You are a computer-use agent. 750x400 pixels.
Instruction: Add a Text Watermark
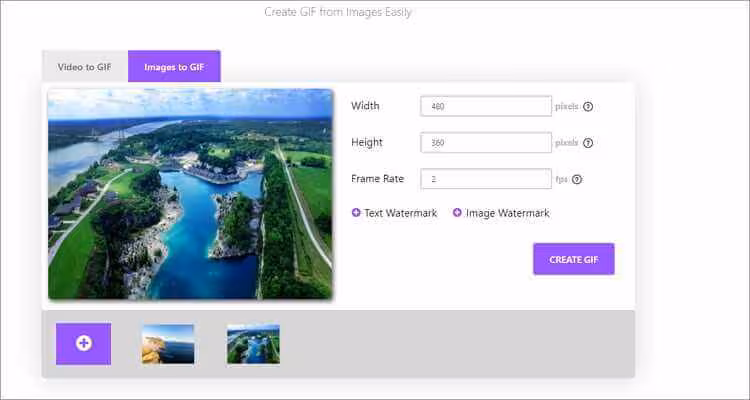click(x=400, y=213)
